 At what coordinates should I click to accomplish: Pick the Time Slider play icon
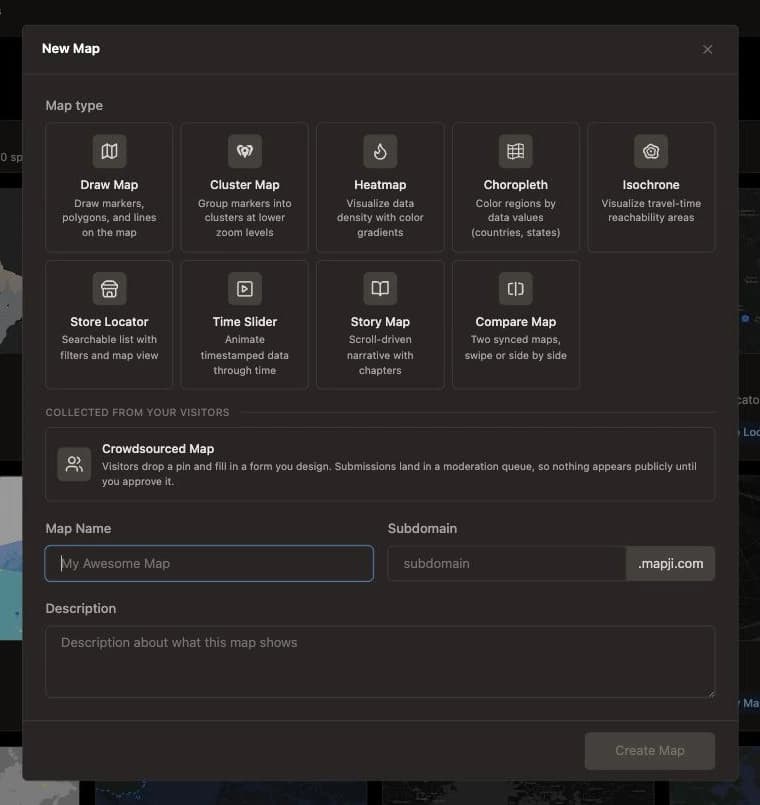pos(244,289)
